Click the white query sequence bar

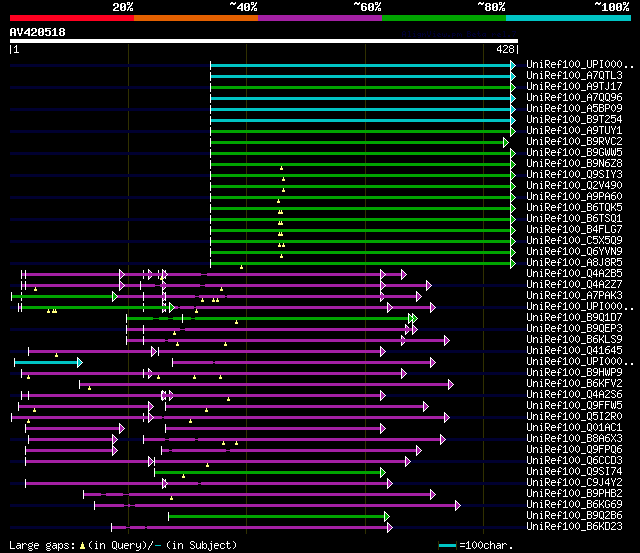[264, 41]
